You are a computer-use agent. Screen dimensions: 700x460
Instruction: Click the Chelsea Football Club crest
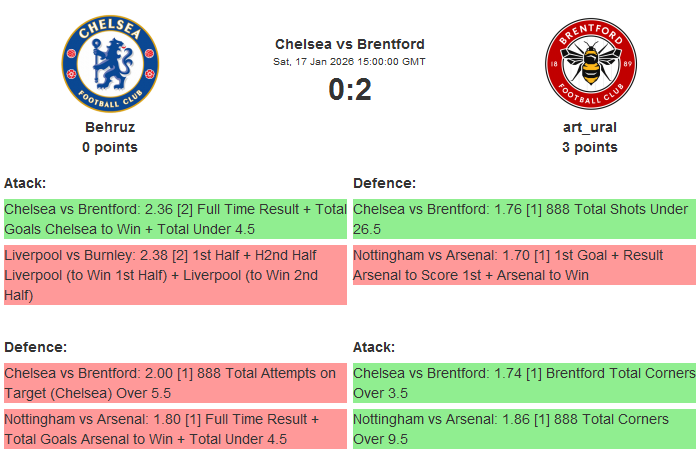point(110,64)
